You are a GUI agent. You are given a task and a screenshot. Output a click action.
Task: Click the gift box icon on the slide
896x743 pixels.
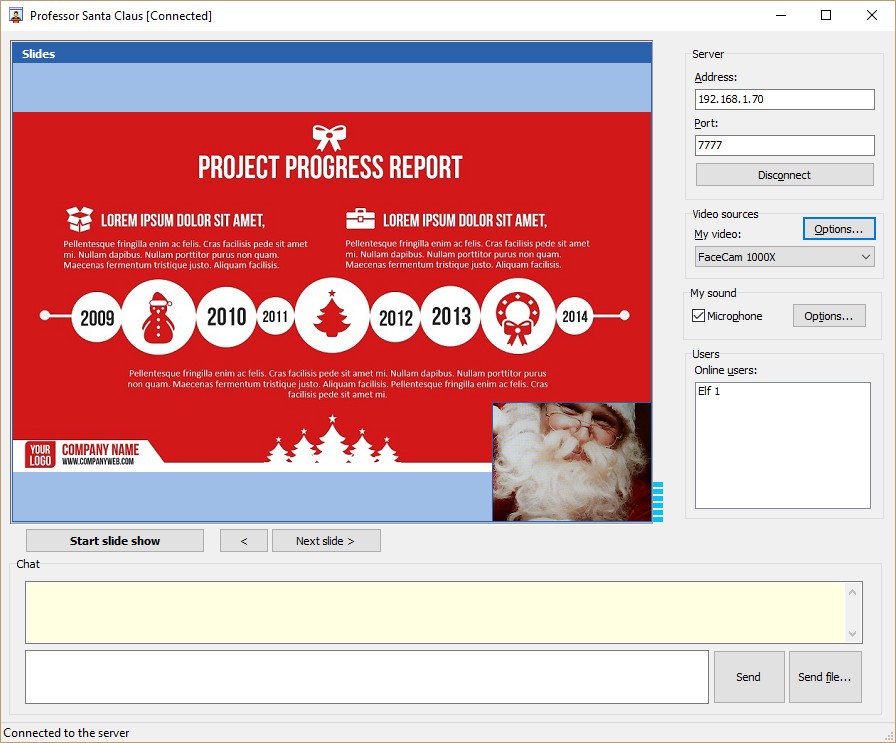(x=79, y=219)
